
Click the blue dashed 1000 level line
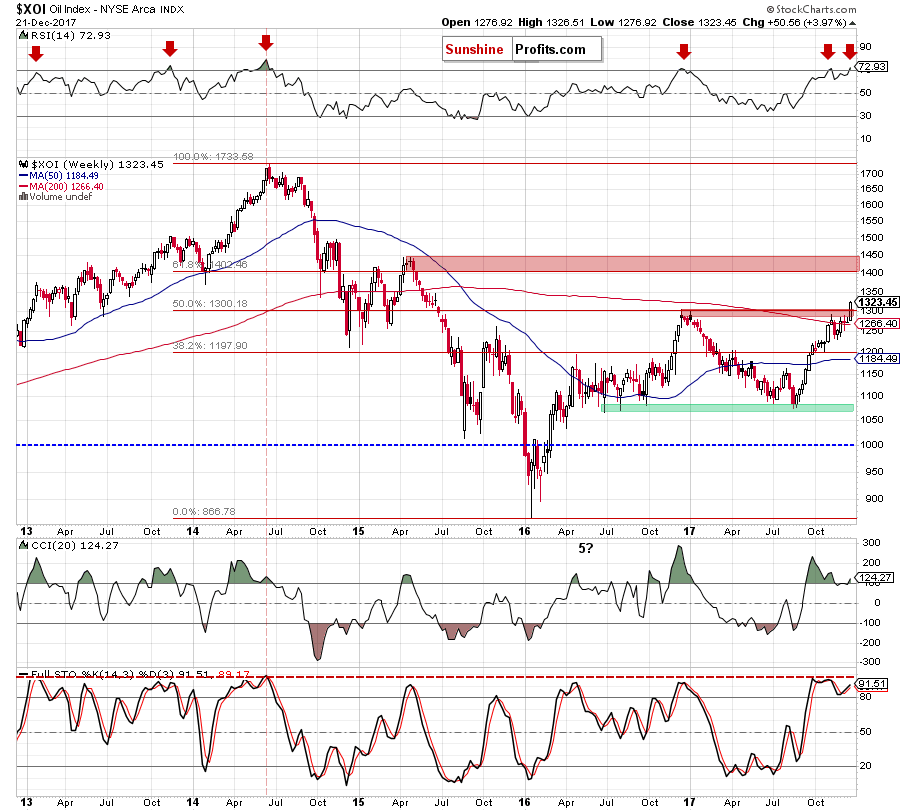(x=436, y=445)
